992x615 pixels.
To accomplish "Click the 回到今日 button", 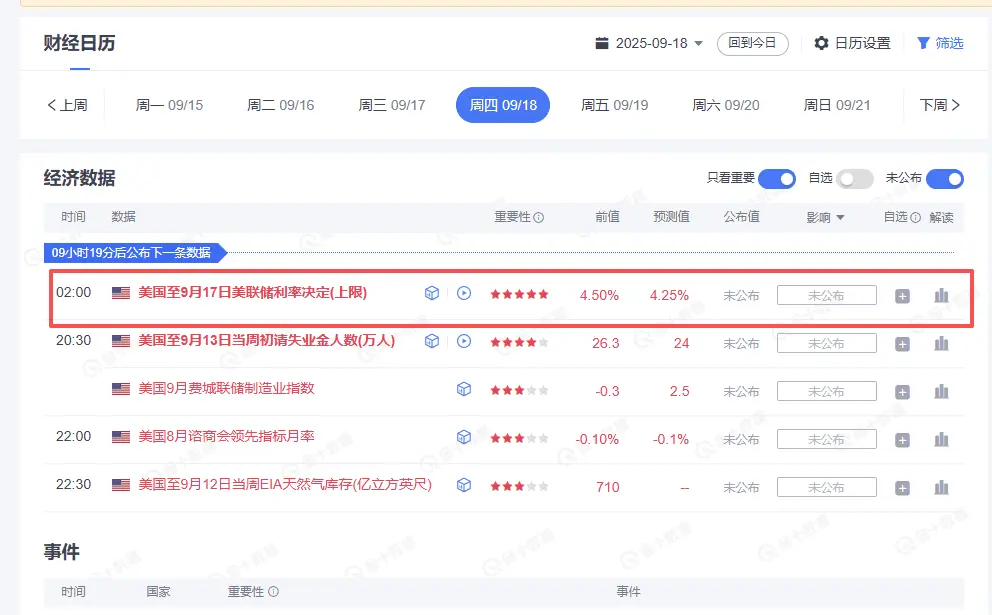I will [x=752, y=43].
